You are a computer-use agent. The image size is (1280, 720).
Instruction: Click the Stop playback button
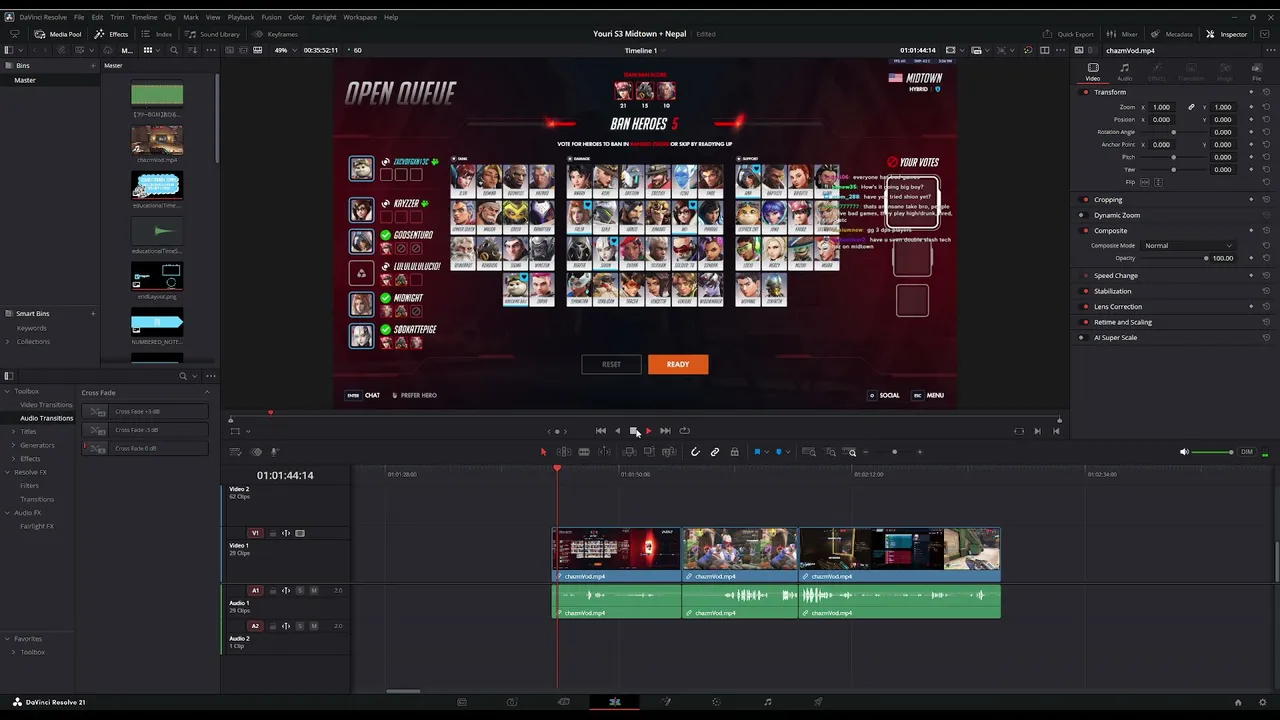coord(633,431)
